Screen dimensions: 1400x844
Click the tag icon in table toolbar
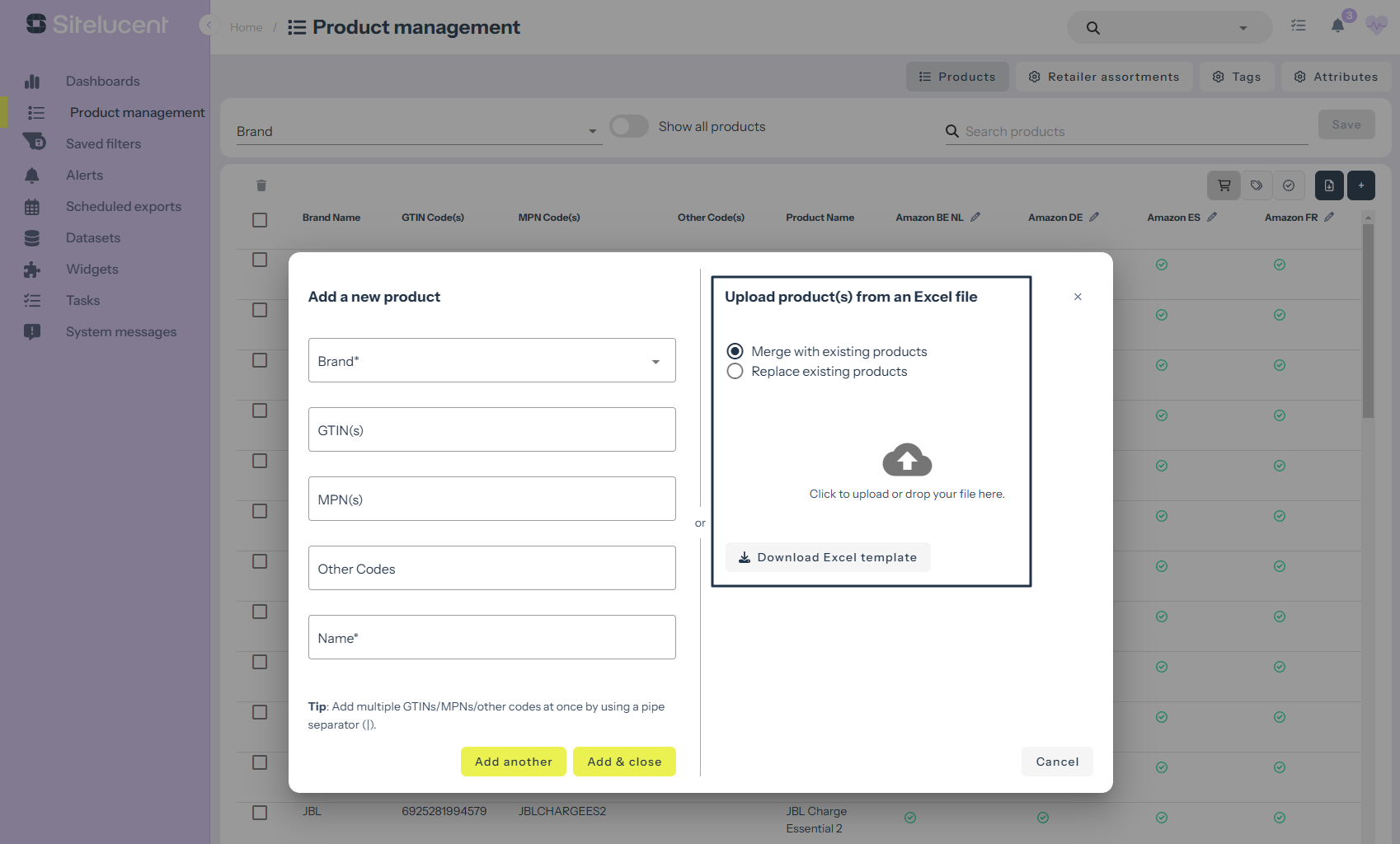pyautogui.click(x=1256, y=185)
